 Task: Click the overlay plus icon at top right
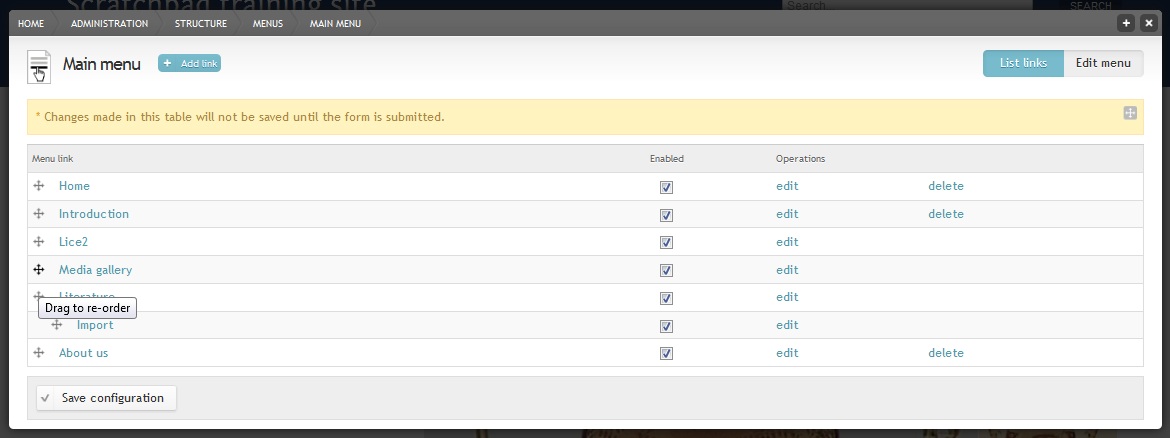[1126, 23]
